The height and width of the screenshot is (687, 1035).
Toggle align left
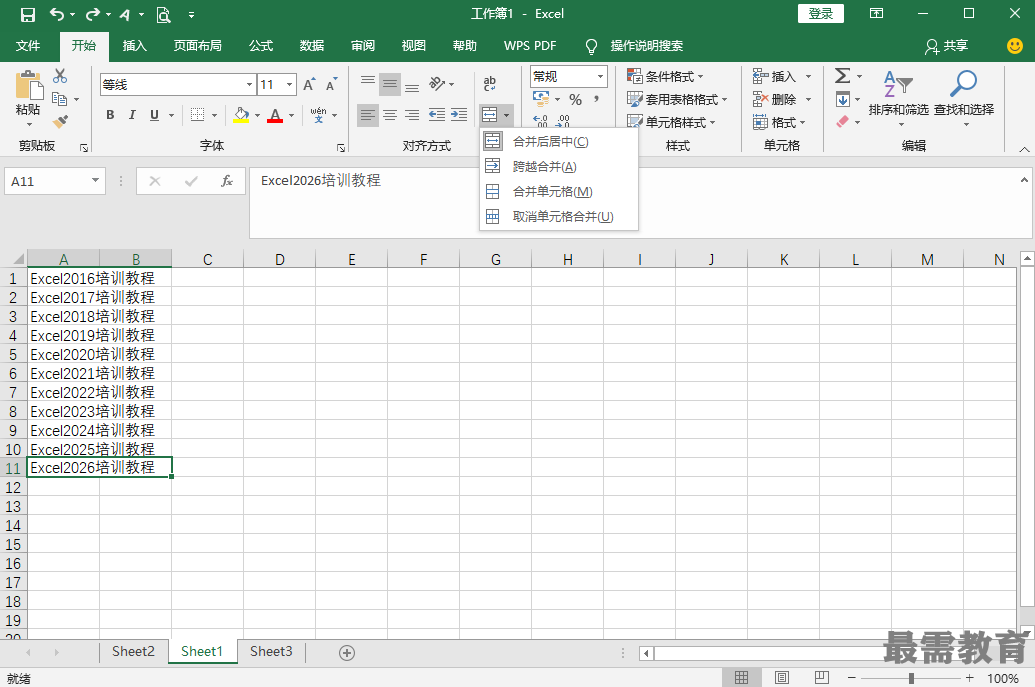368,115
